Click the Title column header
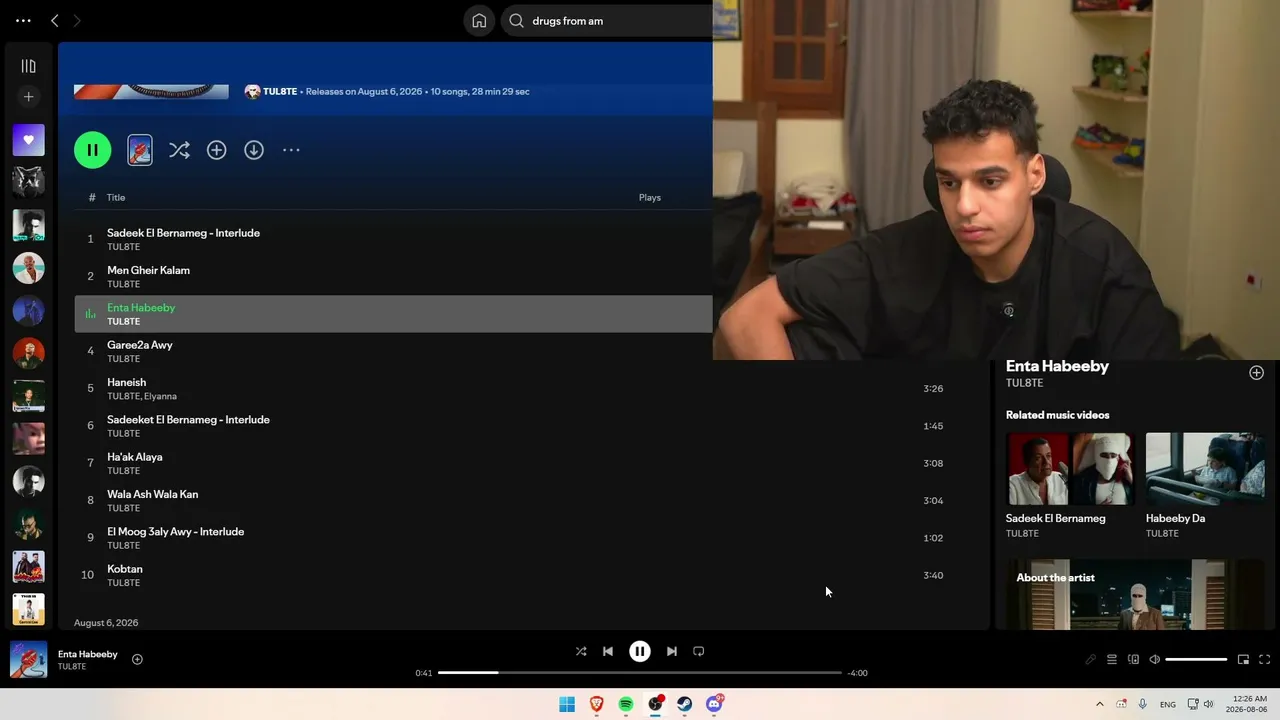1280x720 pixels. [116, 198]
